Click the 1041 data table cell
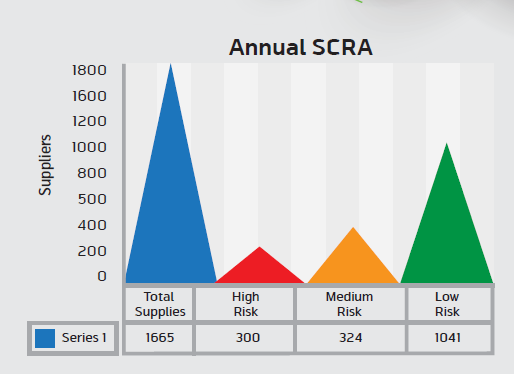The width and height of the screenshot is (514, 374). click(x=449, y=338)
